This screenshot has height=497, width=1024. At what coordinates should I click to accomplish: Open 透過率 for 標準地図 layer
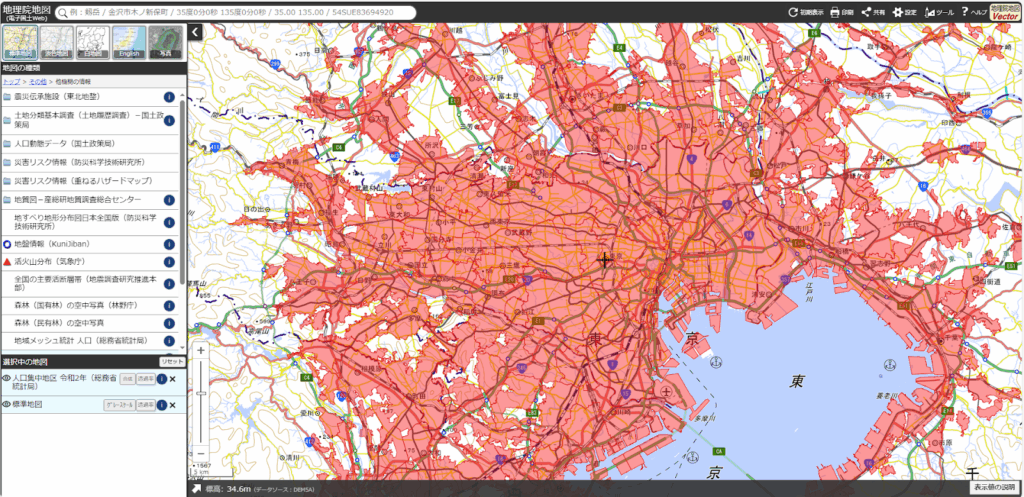[x=146, y=406]
